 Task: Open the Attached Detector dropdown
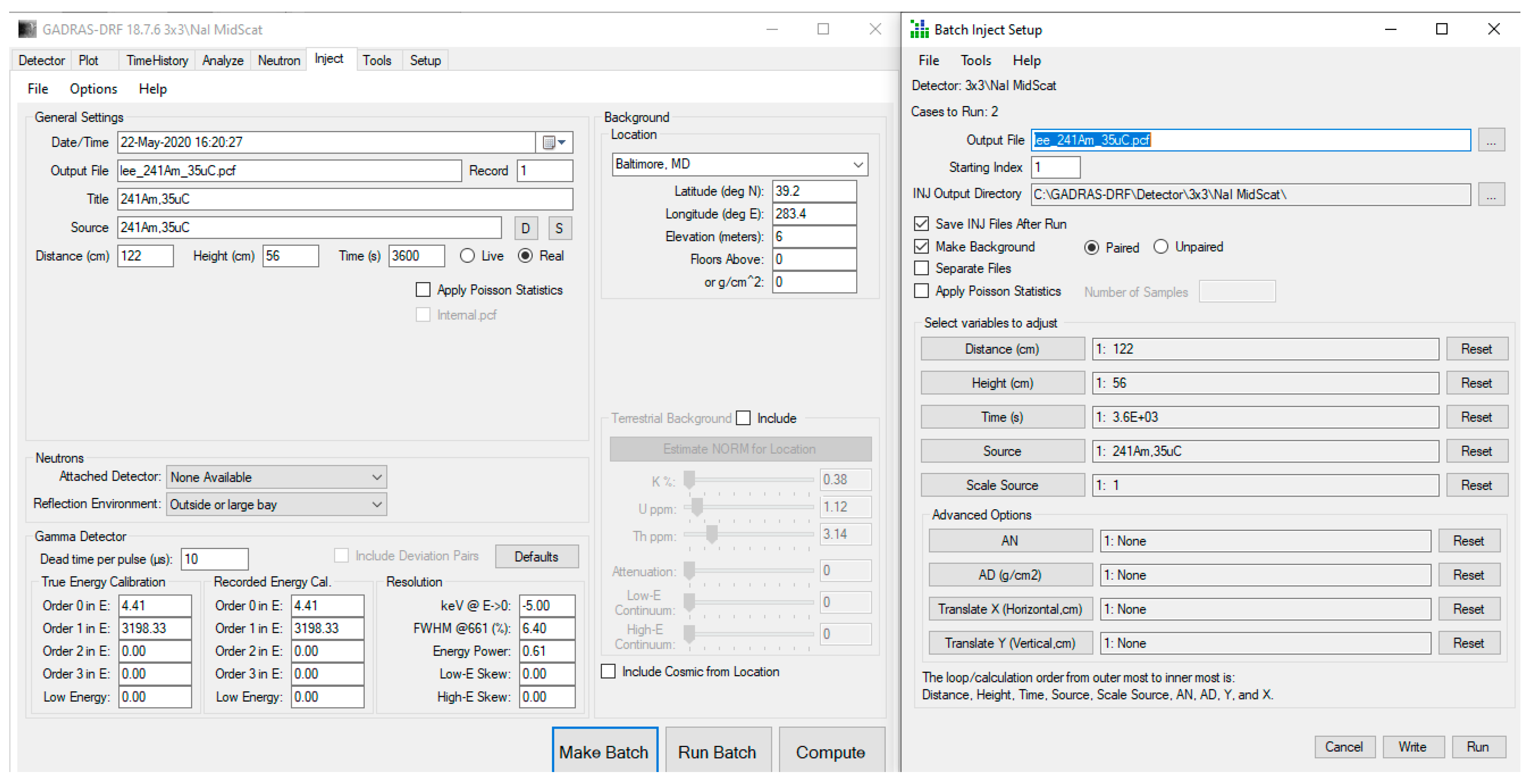coord(376,477)
